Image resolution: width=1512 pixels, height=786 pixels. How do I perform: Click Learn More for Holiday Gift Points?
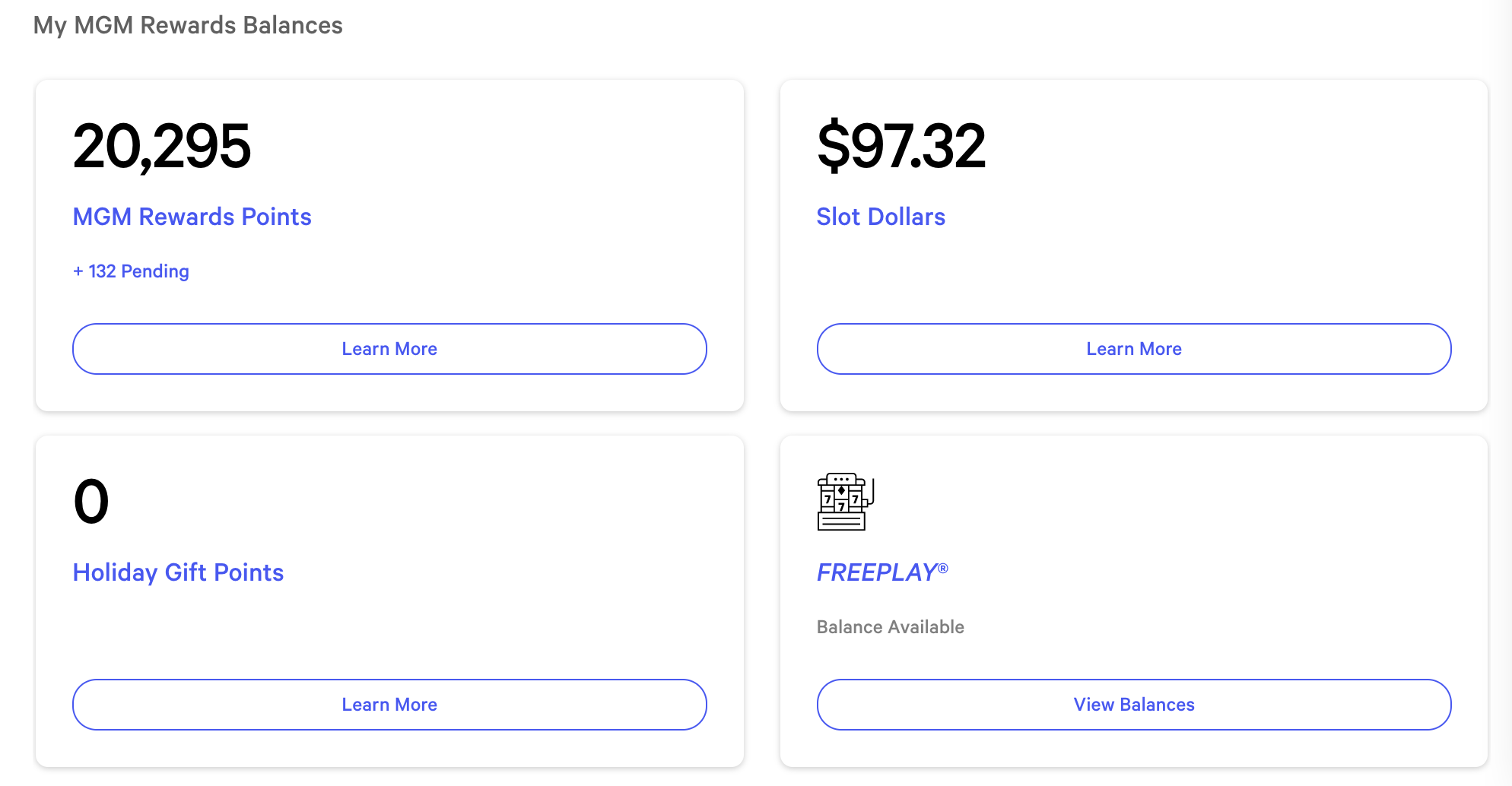[x=389, y=705]
